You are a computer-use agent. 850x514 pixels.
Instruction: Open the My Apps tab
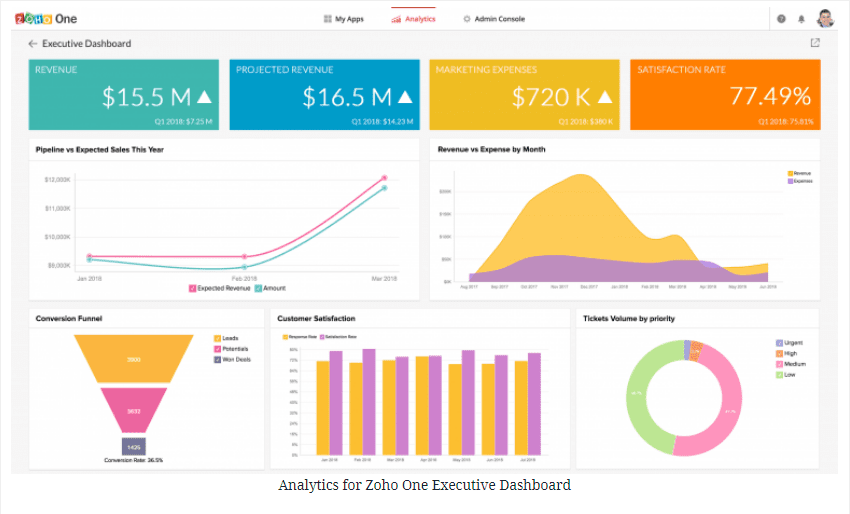tap(350, 19)
